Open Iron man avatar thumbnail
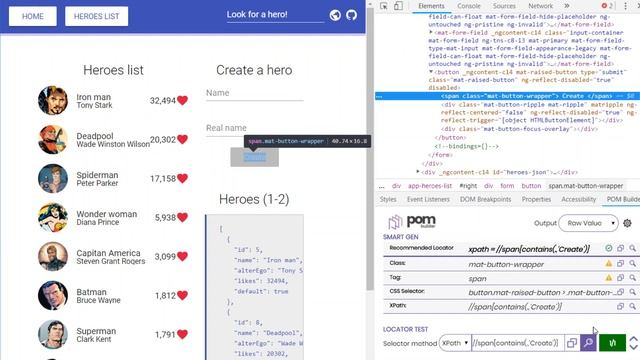 click(53, 100)
